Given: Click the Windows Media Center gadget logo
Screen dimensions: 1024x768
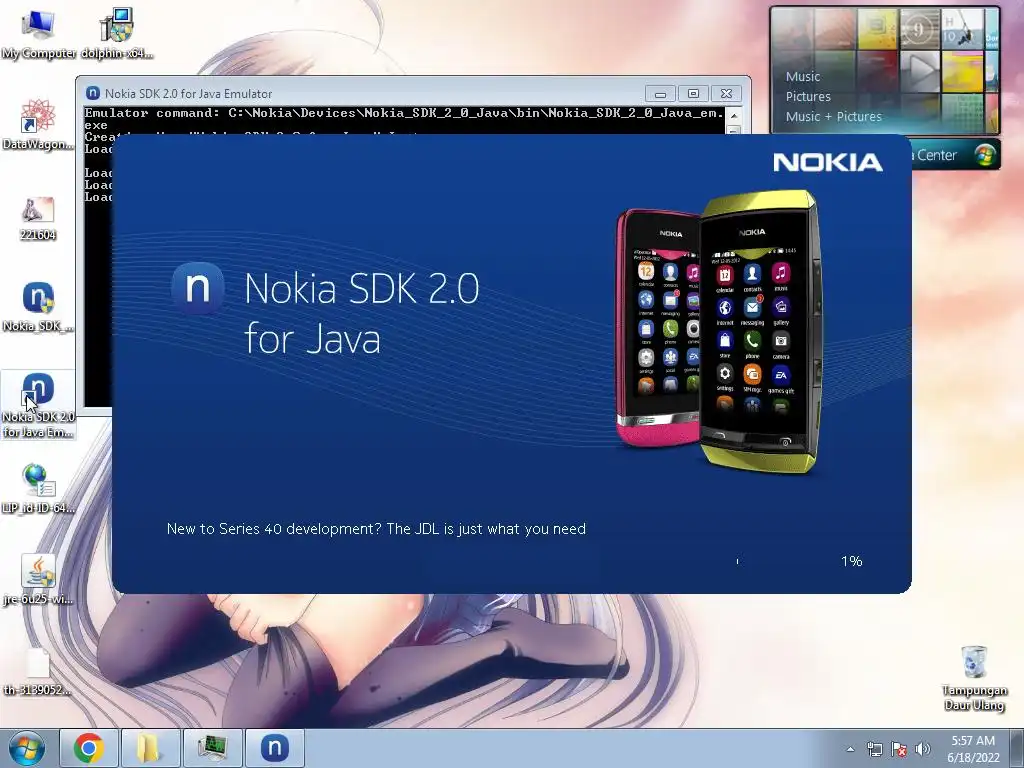Looking at the screenshot, I should click(984, 155).
